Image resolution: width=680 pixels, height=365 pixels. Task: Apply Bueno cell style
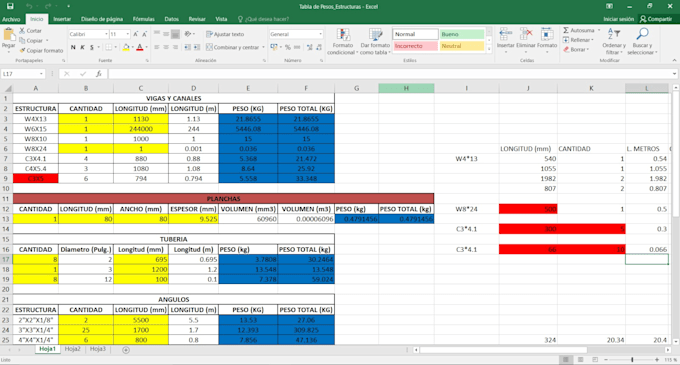(462, 34)
